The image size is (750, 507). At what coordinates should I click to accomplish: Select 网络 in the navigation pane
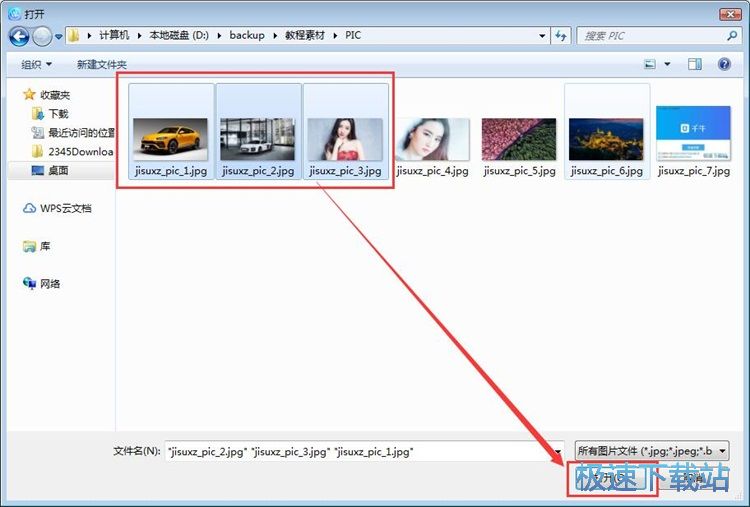point(50,284)
